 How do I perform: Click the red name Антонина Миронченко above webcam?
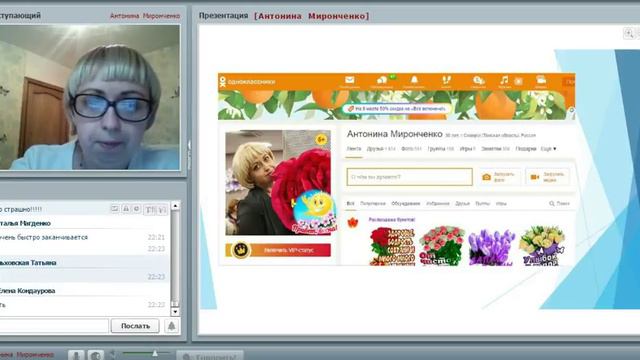[144, 16]
